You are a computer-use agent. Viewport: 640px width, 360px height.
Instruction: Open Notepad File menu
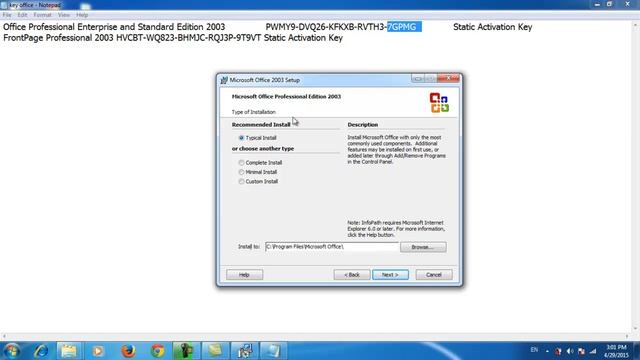click(x=7, y=15)
